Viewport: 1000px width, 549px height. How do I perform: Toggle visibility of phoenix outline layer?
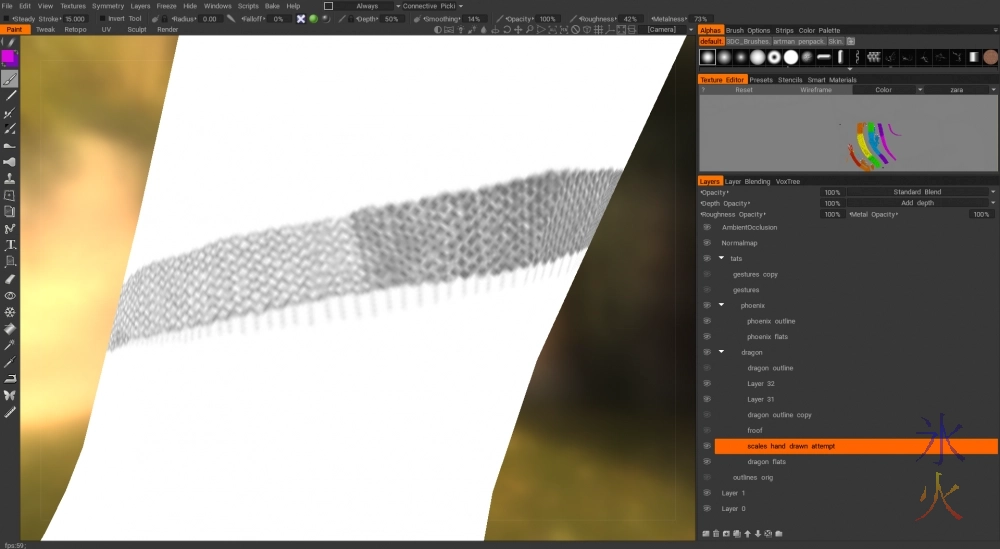[x=707, y=321]
